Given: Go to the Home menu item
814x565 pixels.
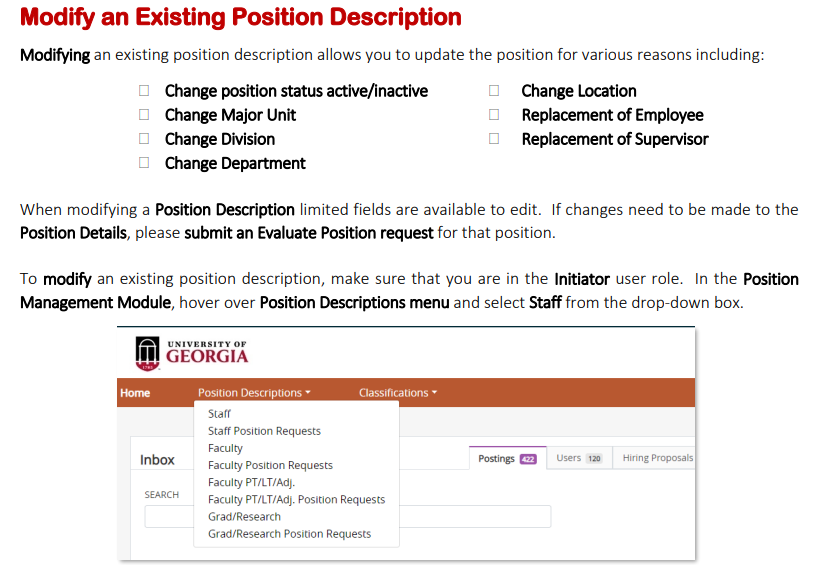Looking at the screenshot, I should (135, 393).
